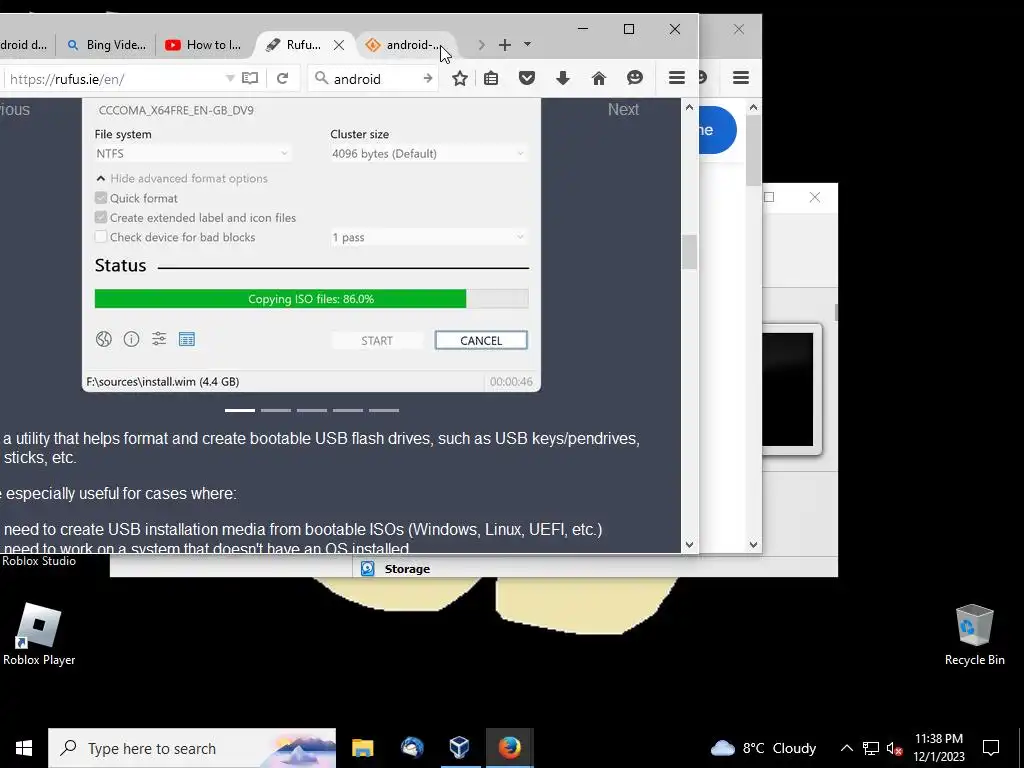Switch to the How to YouTube tab
Image resolution: width=1024 pixels, height=768 pixels.
204,45
